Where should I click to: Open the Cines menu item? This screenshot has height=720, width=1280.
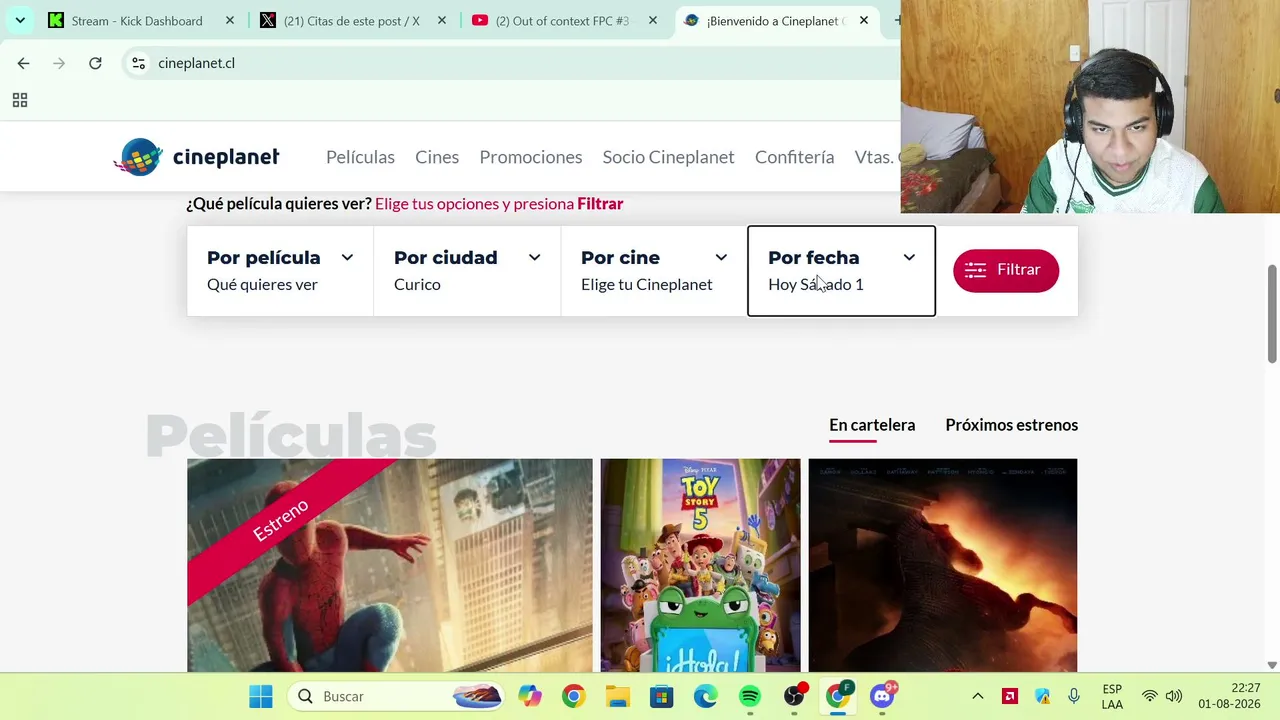point(437,157)
